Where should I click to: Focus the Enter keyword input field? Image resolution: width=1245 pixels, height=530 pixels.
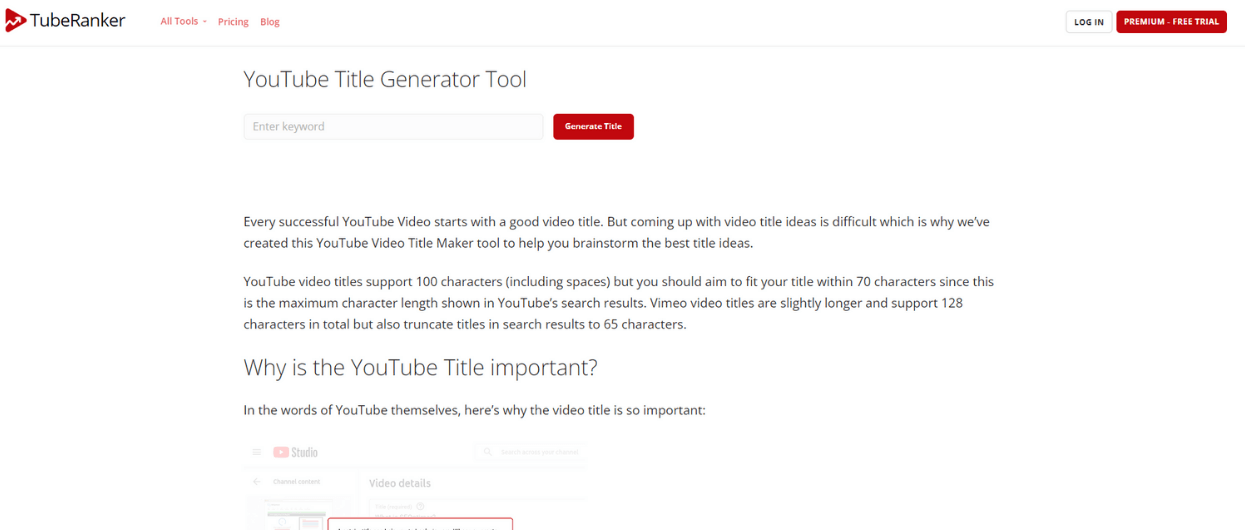point(393,127)
